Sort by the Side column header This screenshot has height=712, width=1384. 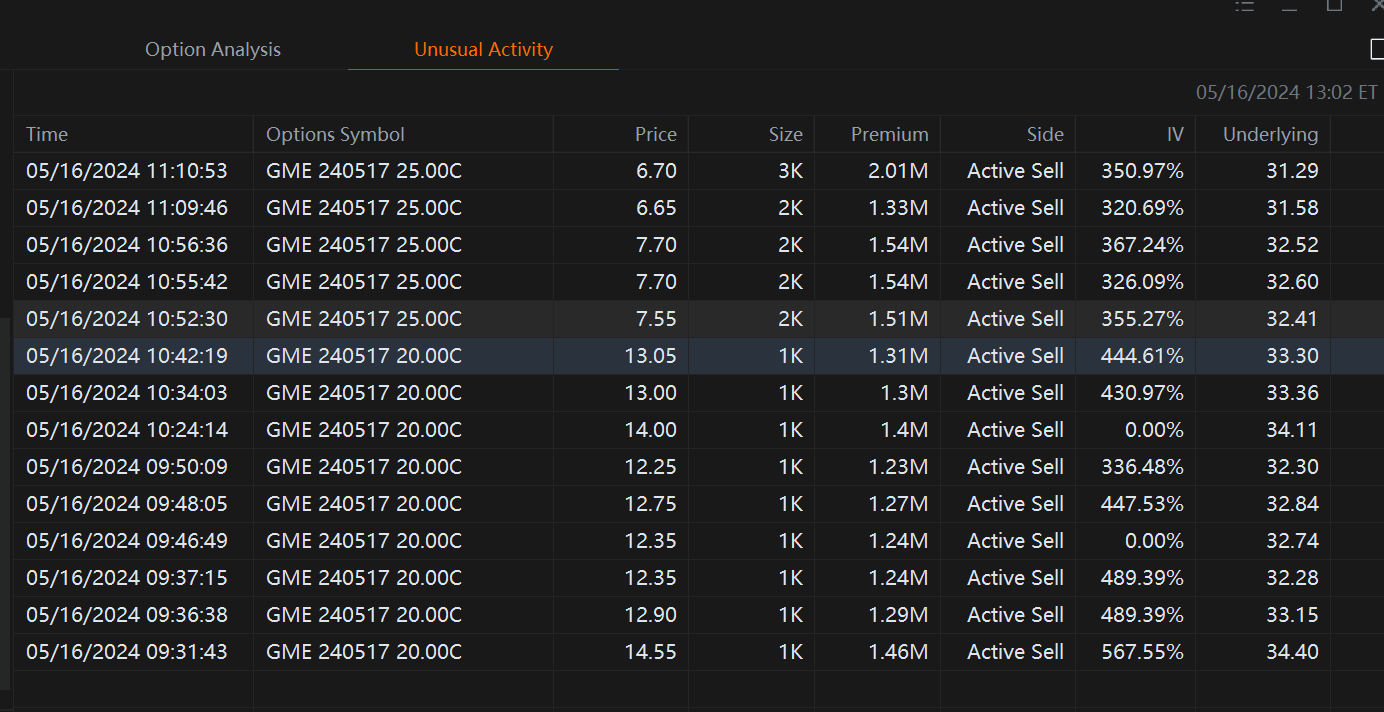point(1045,134)
